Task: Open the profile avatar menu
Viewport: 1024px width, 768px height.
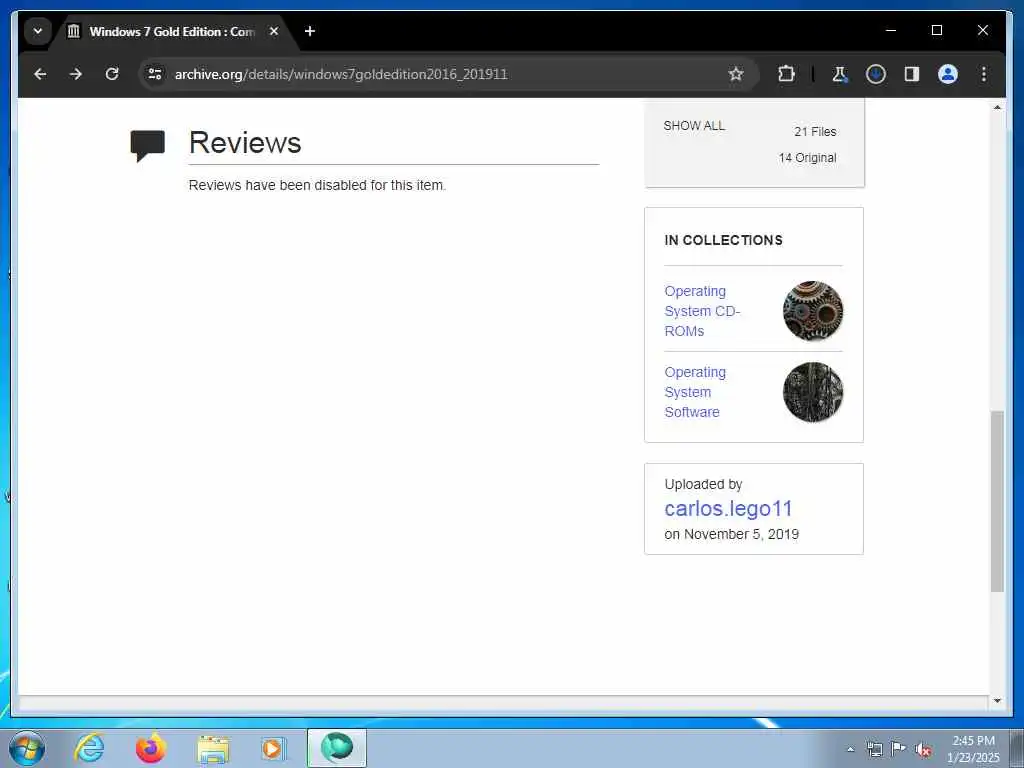Action: pos(948,74)
